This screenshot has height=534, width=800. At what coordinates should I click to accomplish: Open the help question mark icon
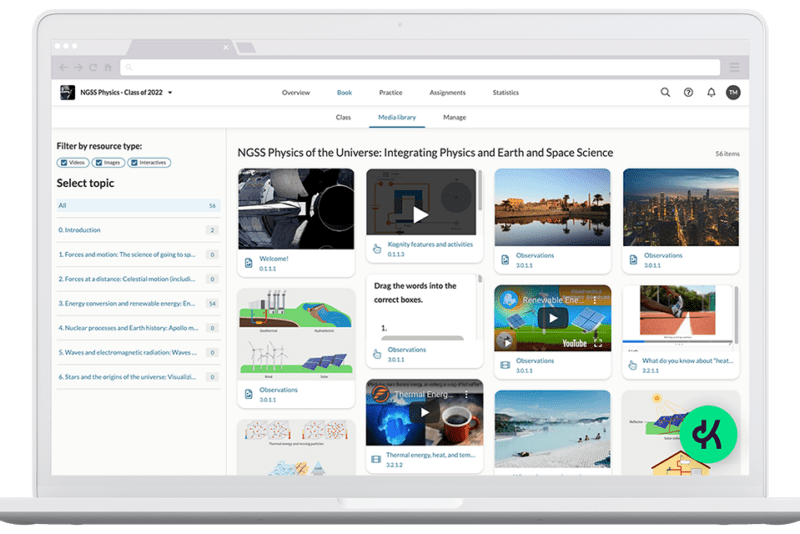tap(688, 92)
